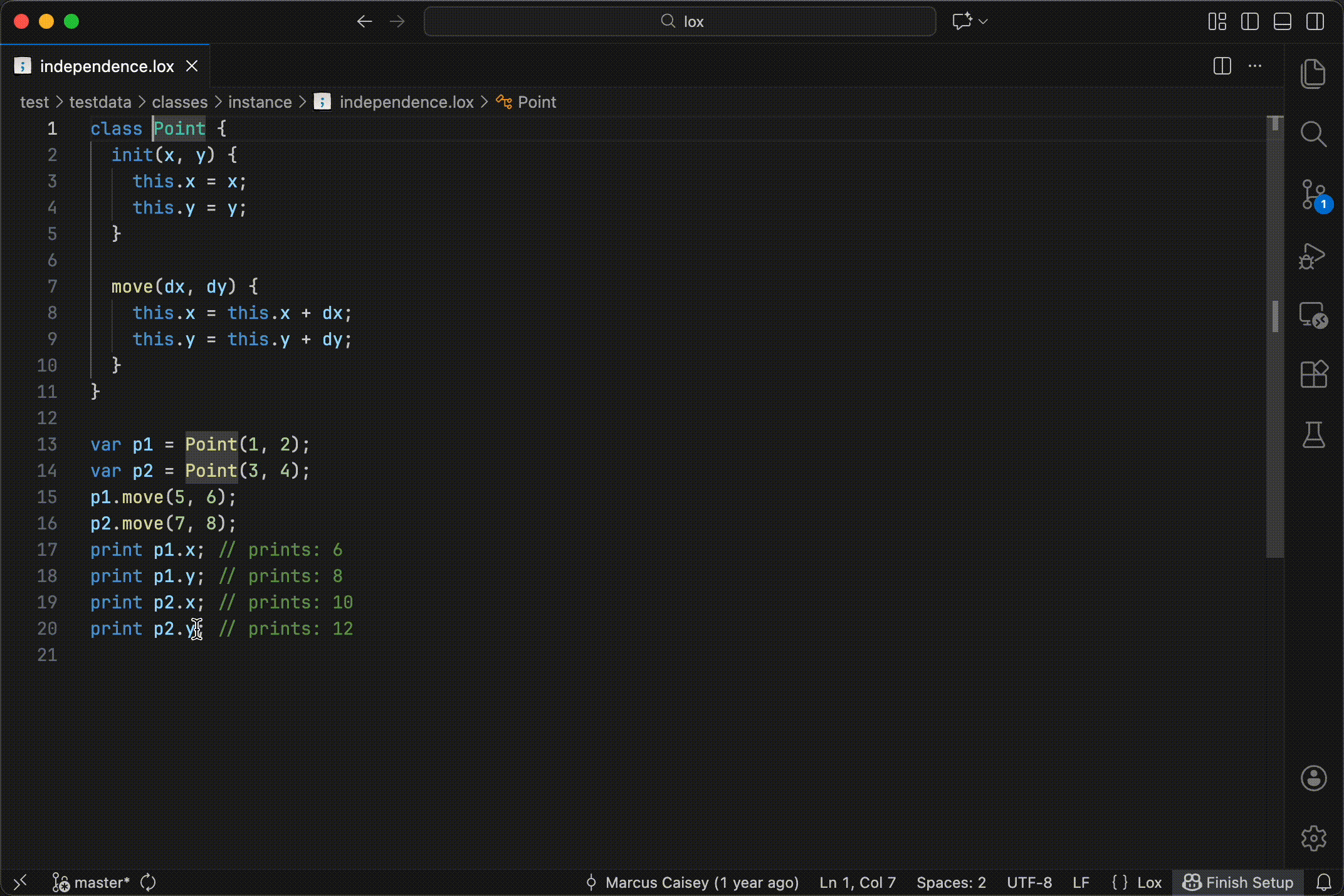Select the independence.lox editor tab
The height and width of the screenshot is (896, 1344).
(x=107, y=66)
